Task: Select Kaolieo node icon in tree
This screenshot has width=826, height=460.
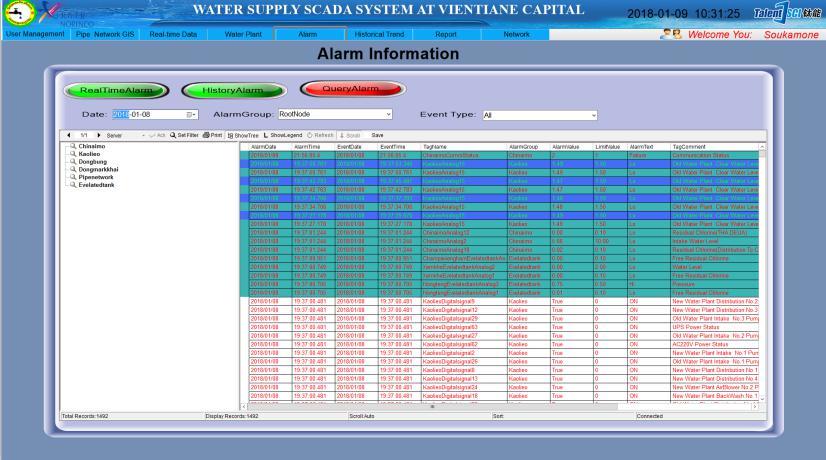Action: pyautogui.click(x=73, y=154)
